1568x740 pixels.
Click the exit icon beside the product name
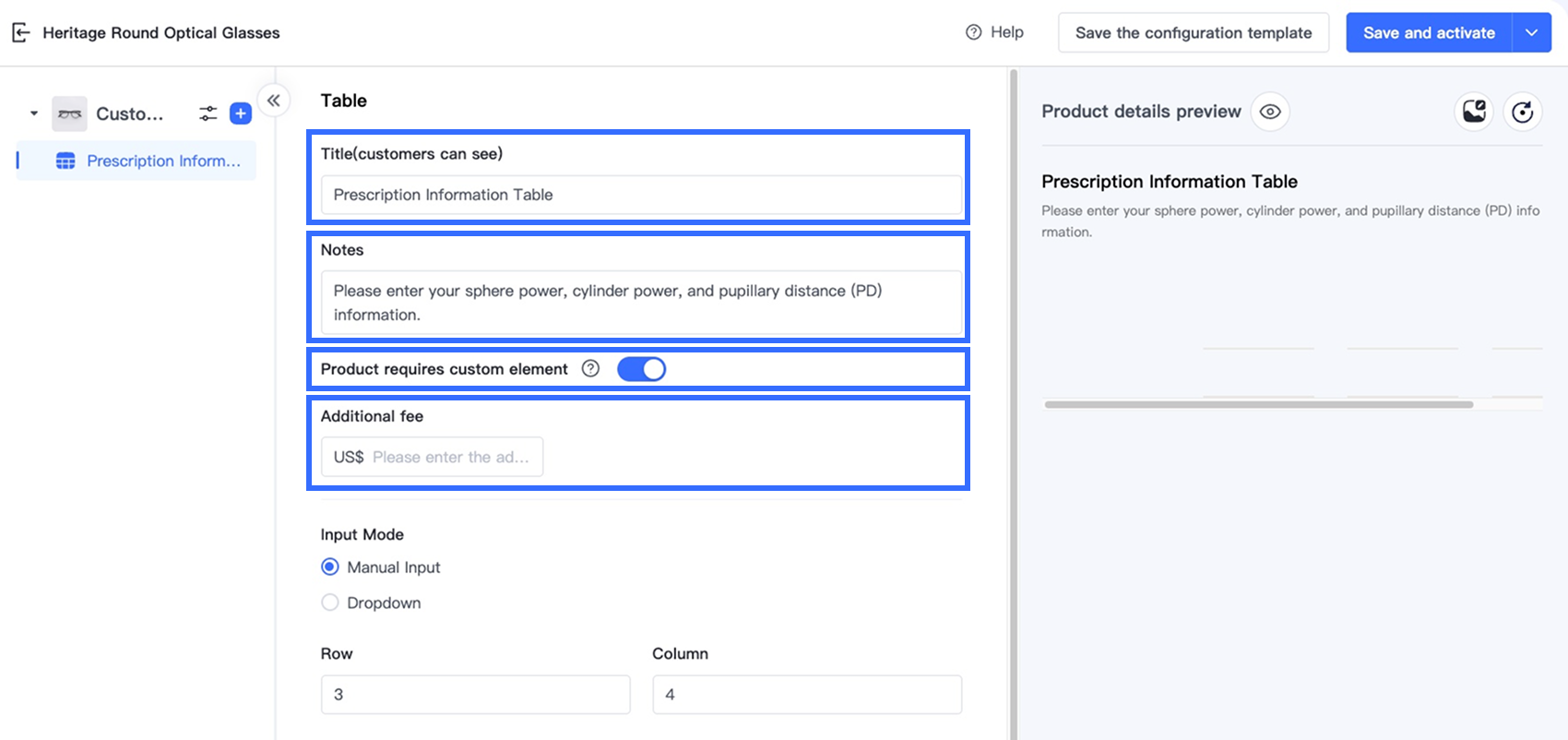click(x=20, y=33)
